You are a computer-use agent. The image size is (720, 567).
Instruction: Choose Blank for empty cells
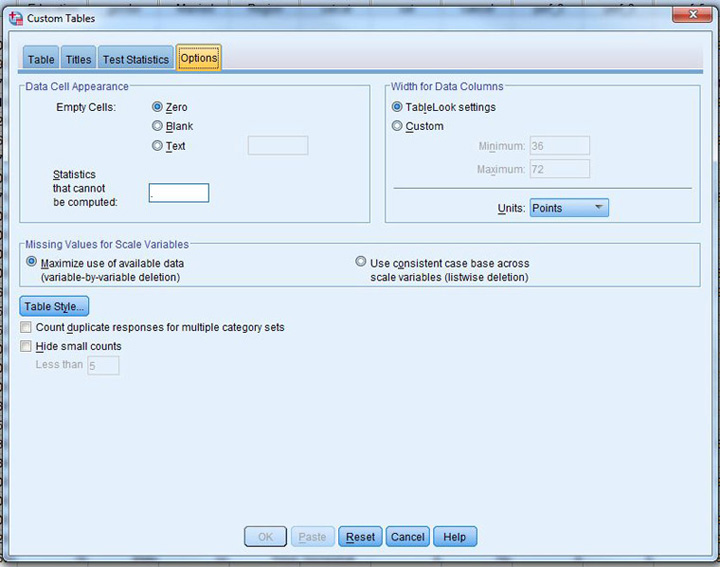157,126
